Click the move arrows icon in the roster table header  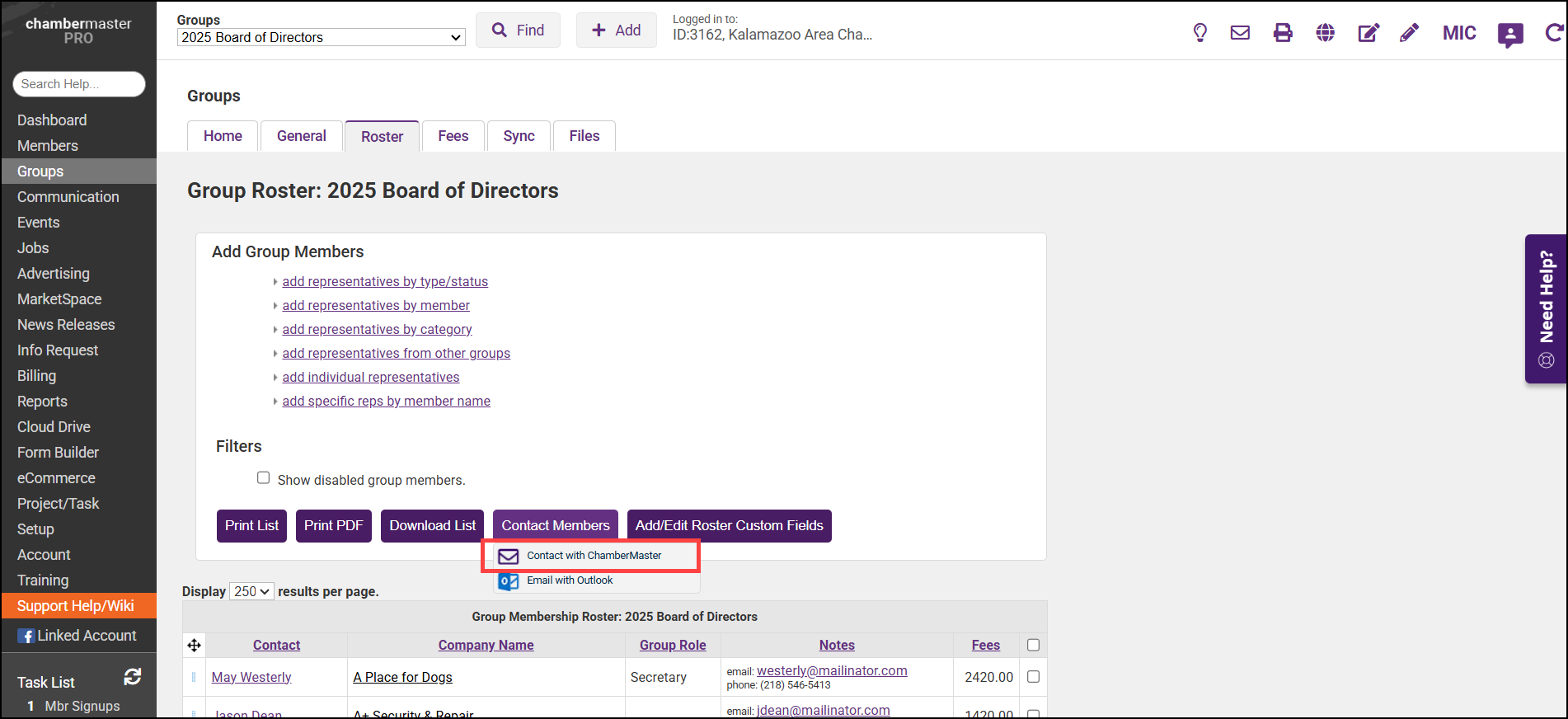[194, 645]
